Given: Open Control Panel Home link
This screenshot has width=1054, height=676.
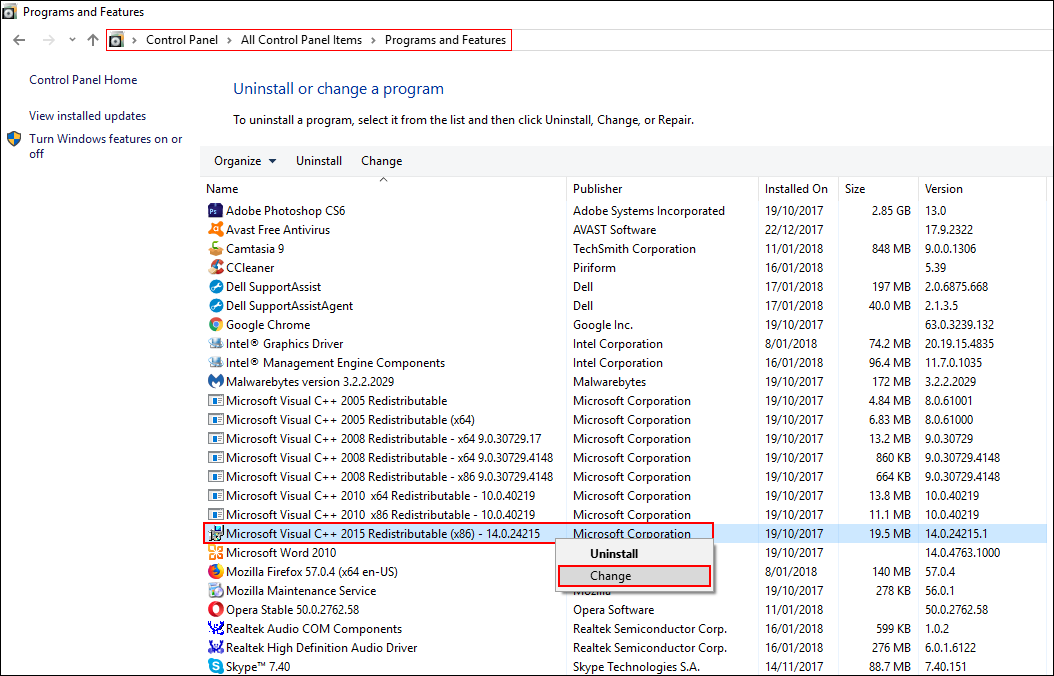Looking at the screenshot, I should tap(83, 79).
